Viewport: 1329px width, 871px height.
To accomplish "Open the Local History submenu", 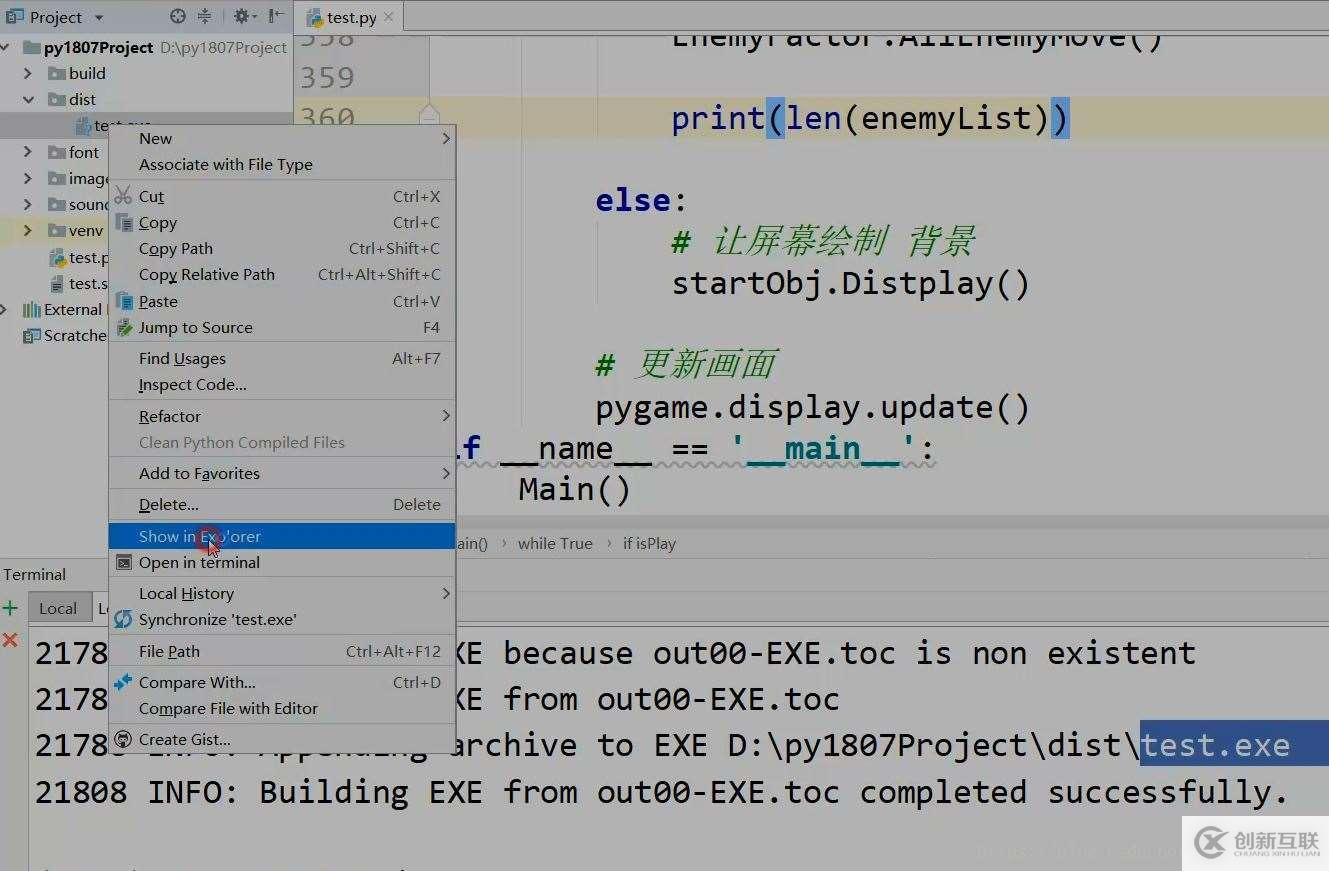I will (282, 593).
